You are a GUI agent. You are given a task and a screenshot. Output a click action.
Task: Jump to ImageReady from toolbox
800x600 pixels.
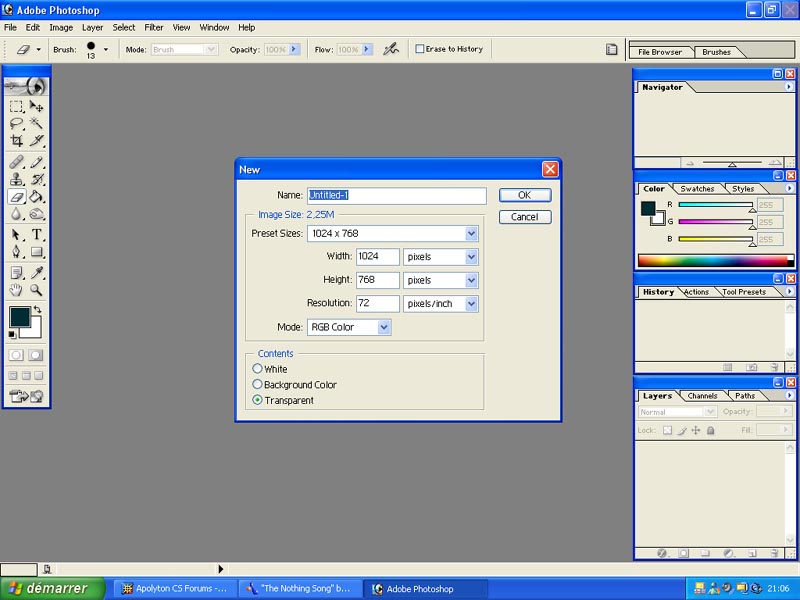(26, 396)
